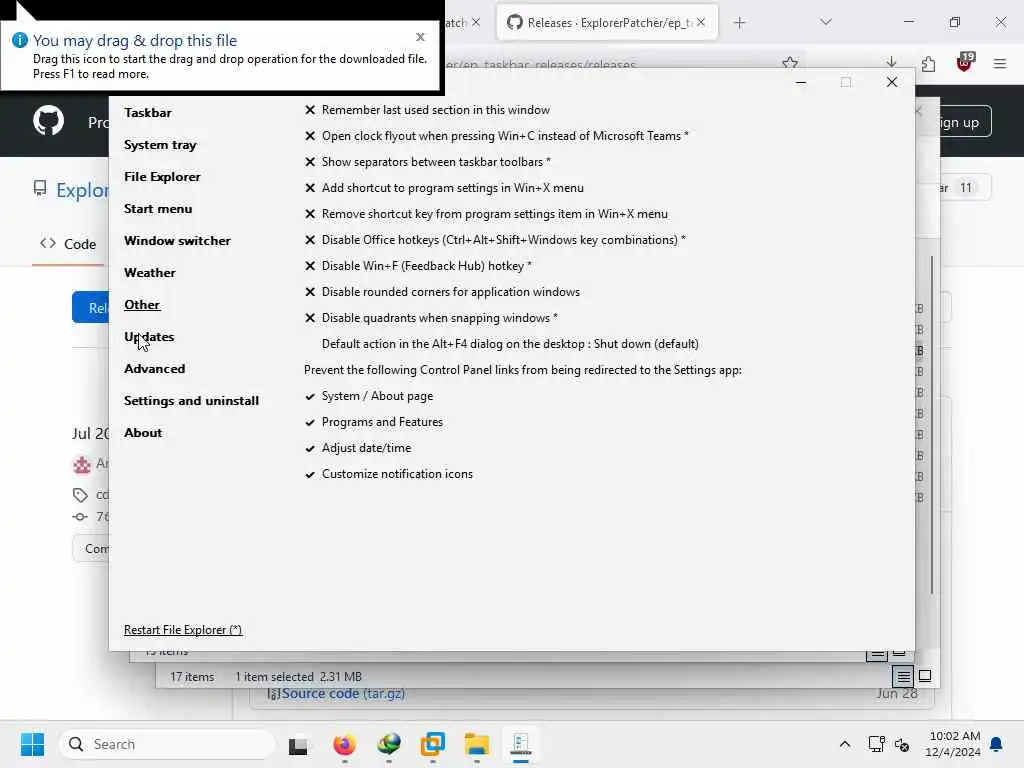The width and height of the screenshot is (1024, 768).
Task: Click Restart File Explorer link
Action: point(183,630)
